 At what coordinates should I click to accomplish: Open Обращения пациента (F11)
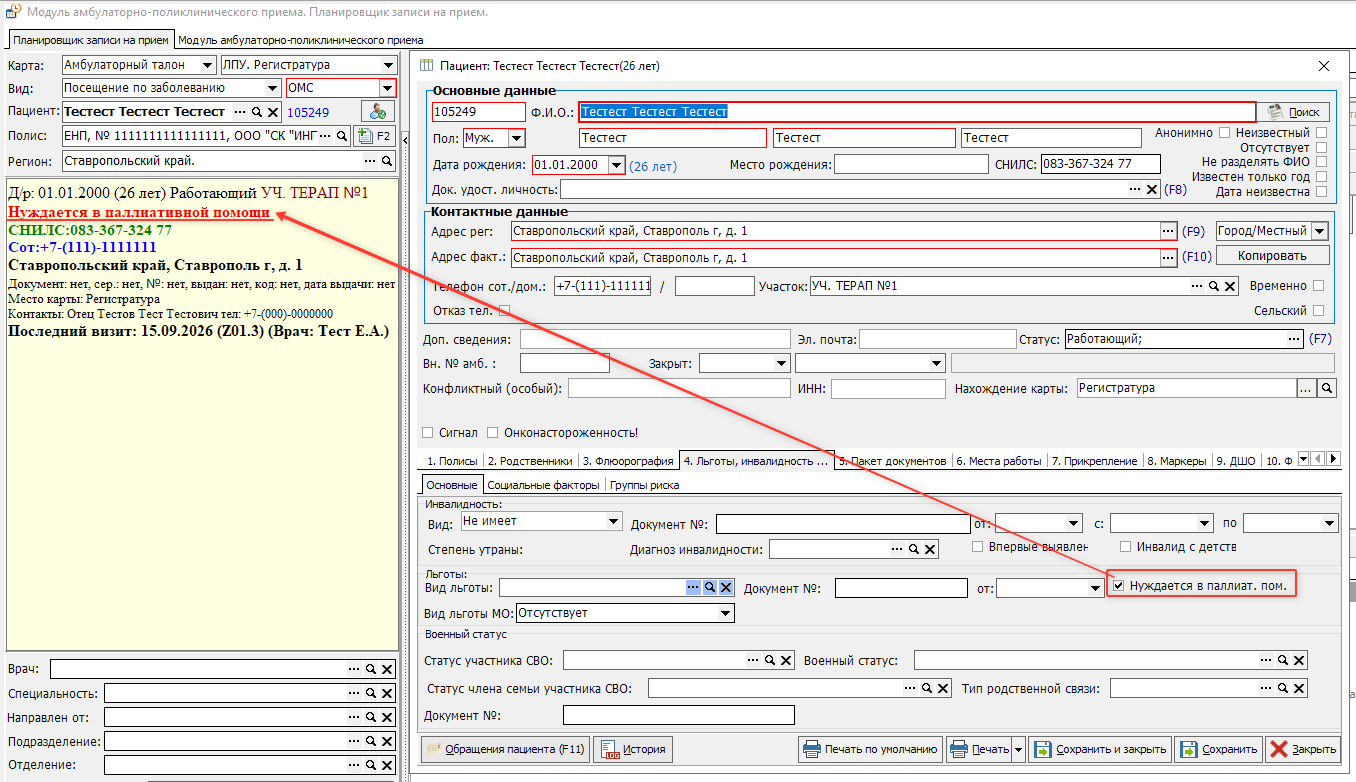505,749
